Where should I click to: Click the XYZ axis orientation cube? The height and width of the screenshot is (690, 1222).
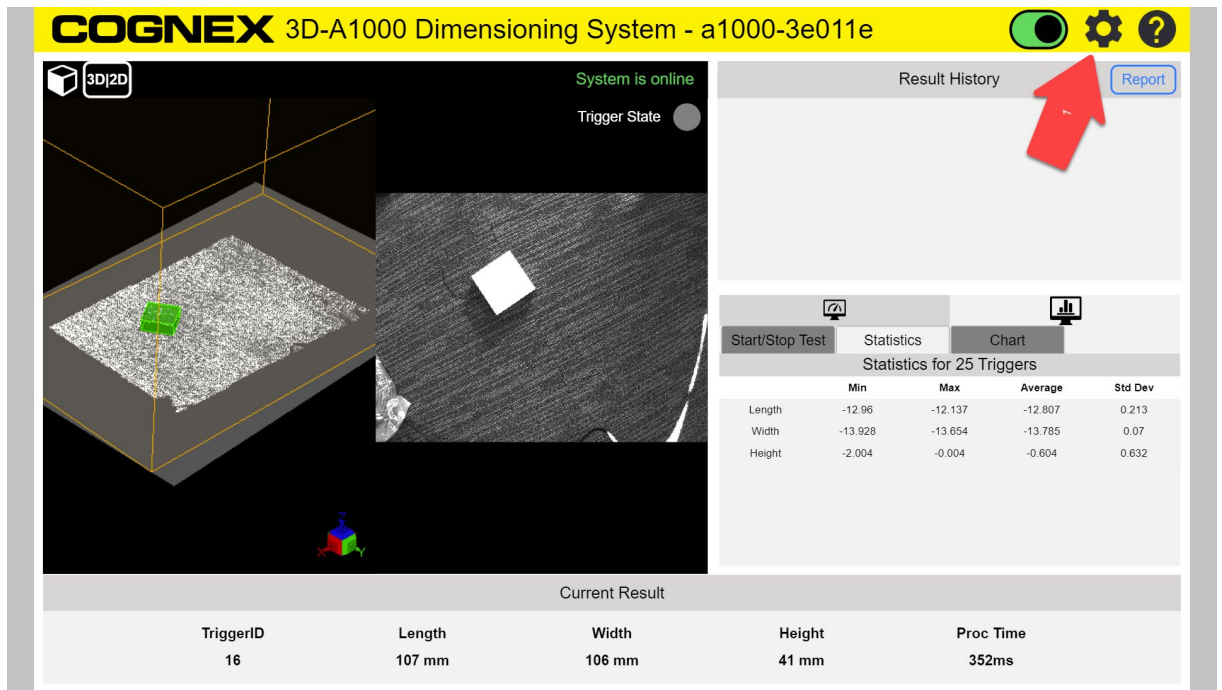click(342, 538)
